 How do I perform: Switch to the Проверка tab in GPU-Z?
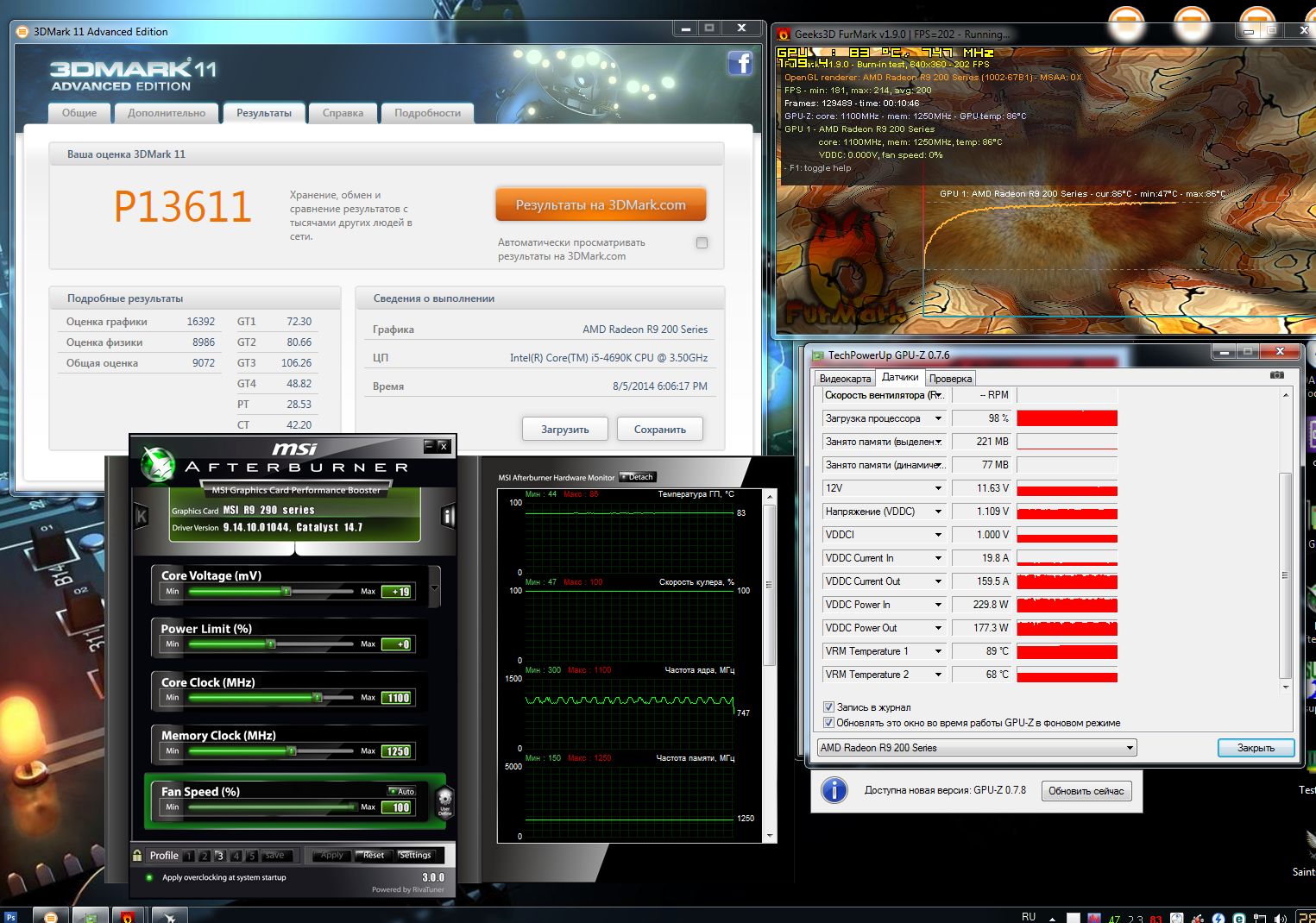951,379
